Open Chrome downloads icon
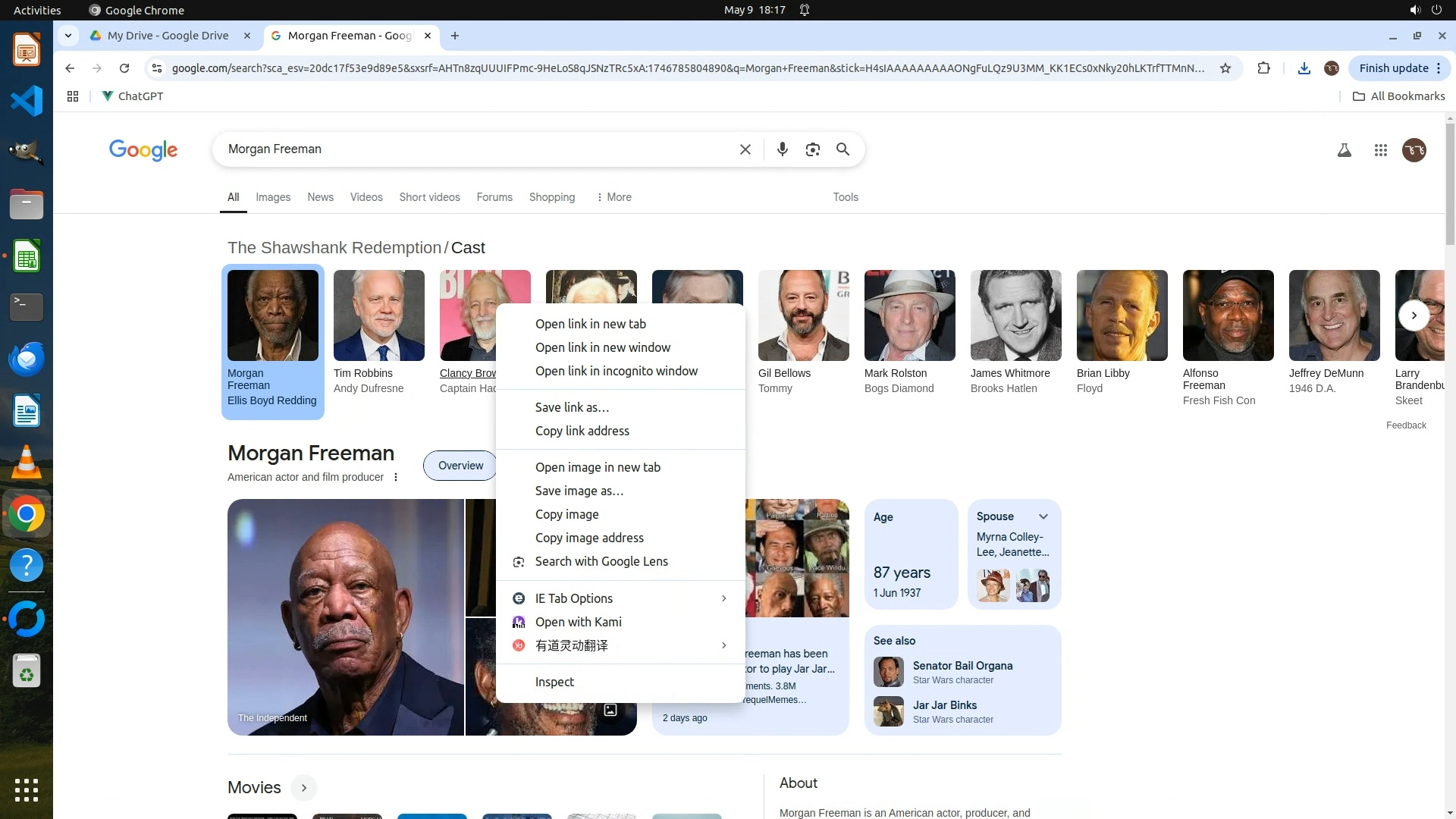The image size is (1456, 819). point(1304,68)
